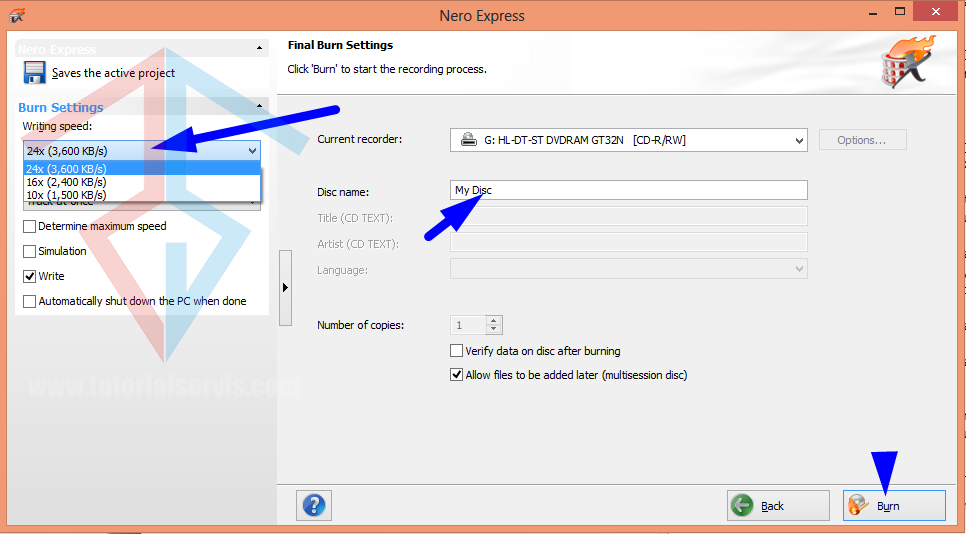Enable Determine maximum speed checkbox
Screen dimensions: 966x534
[30, 226]
